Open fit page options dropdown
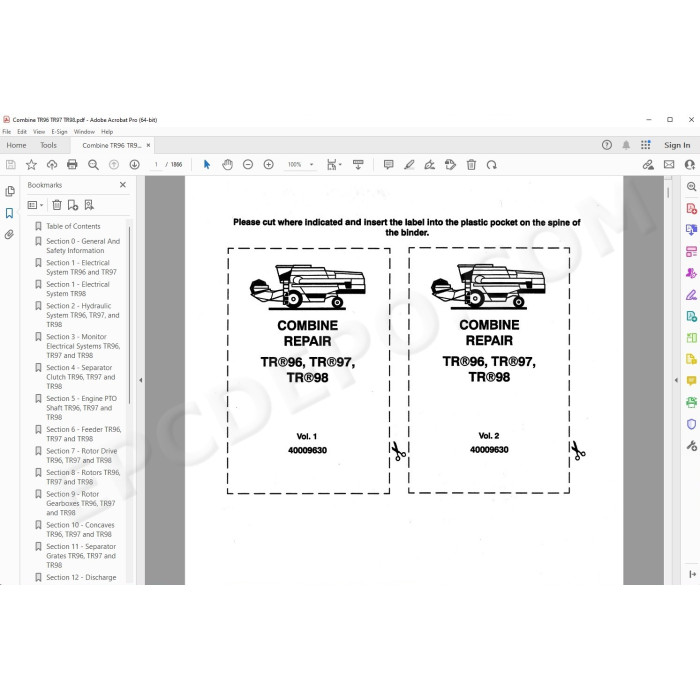This screenshot has height=700, width=700. [x=333, y=165]
